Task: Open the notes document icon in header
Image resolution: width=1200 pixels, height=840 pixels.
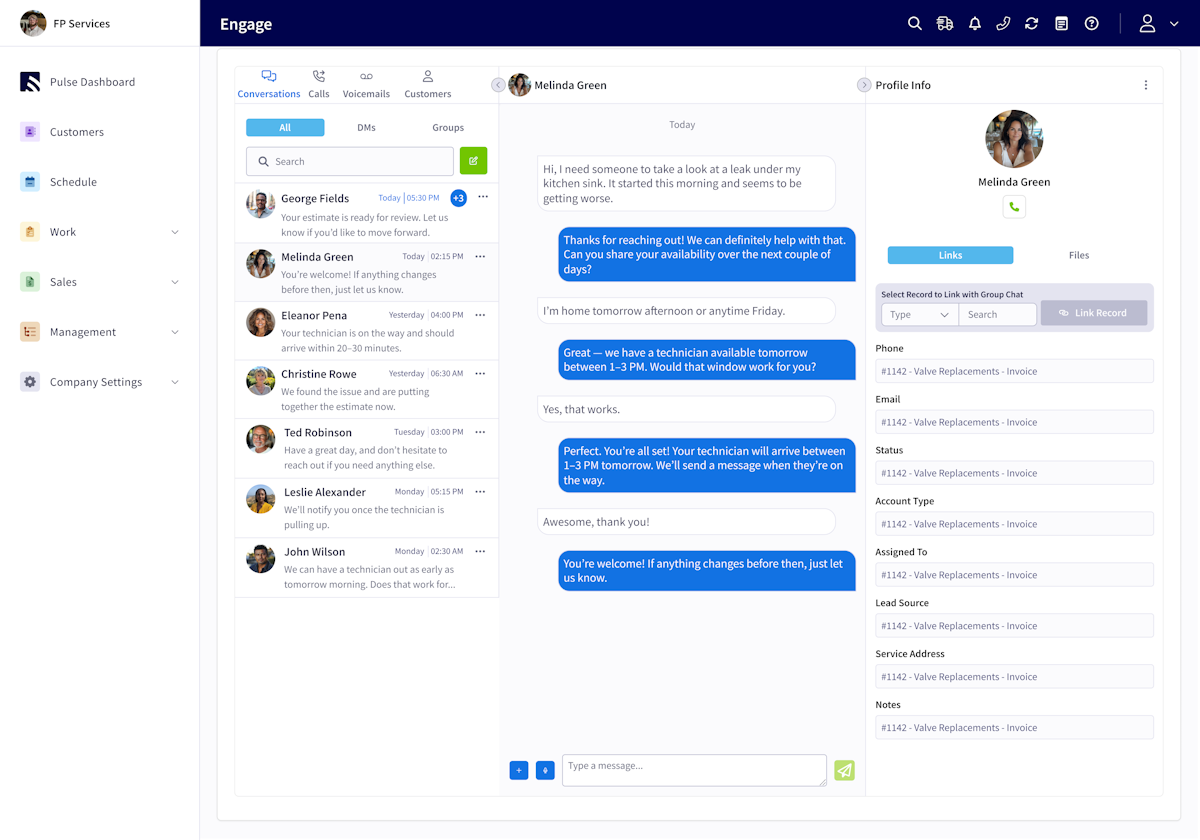Action: pos(1061,24)
